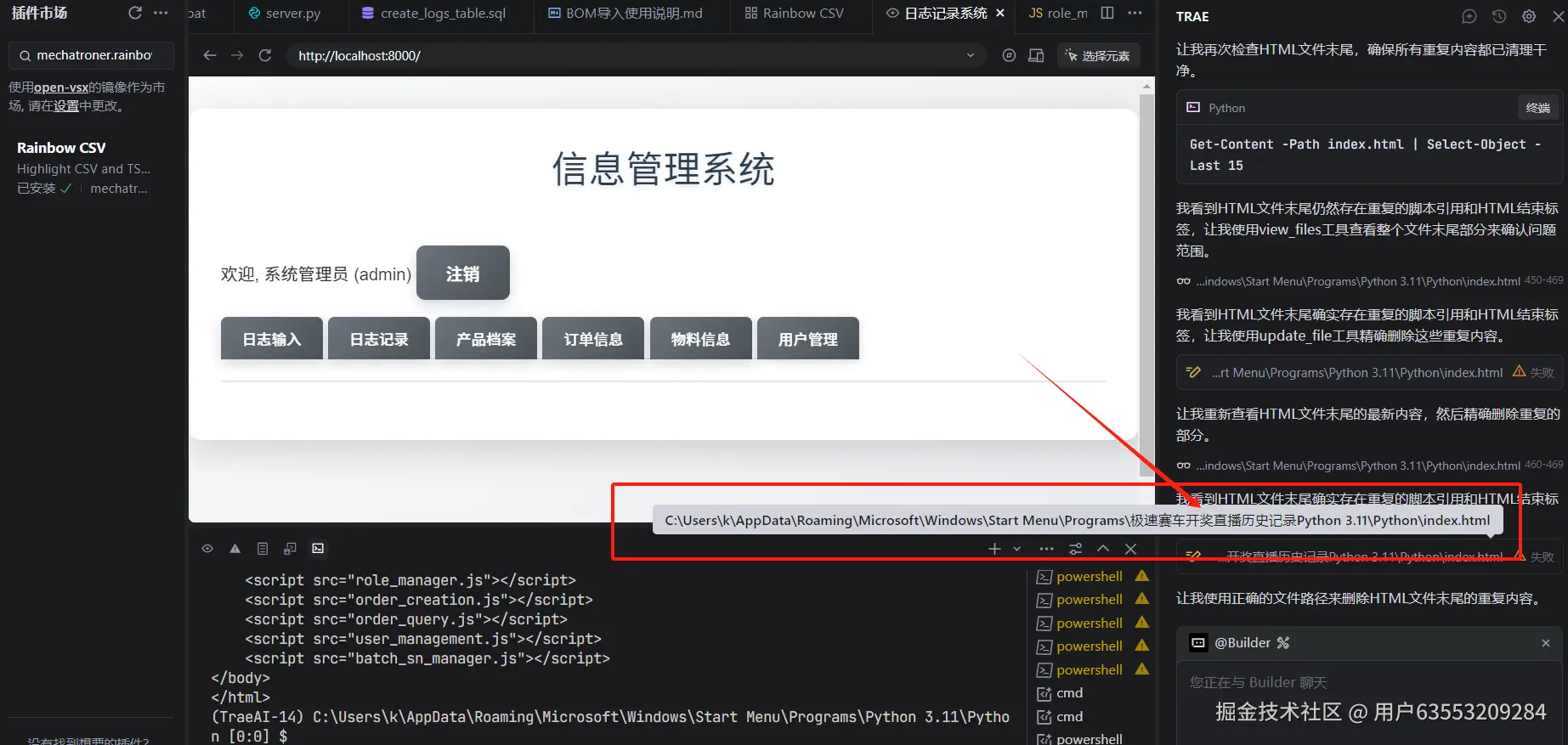
Task: Click the Python label on command block
Action: tap(1226, 108)
